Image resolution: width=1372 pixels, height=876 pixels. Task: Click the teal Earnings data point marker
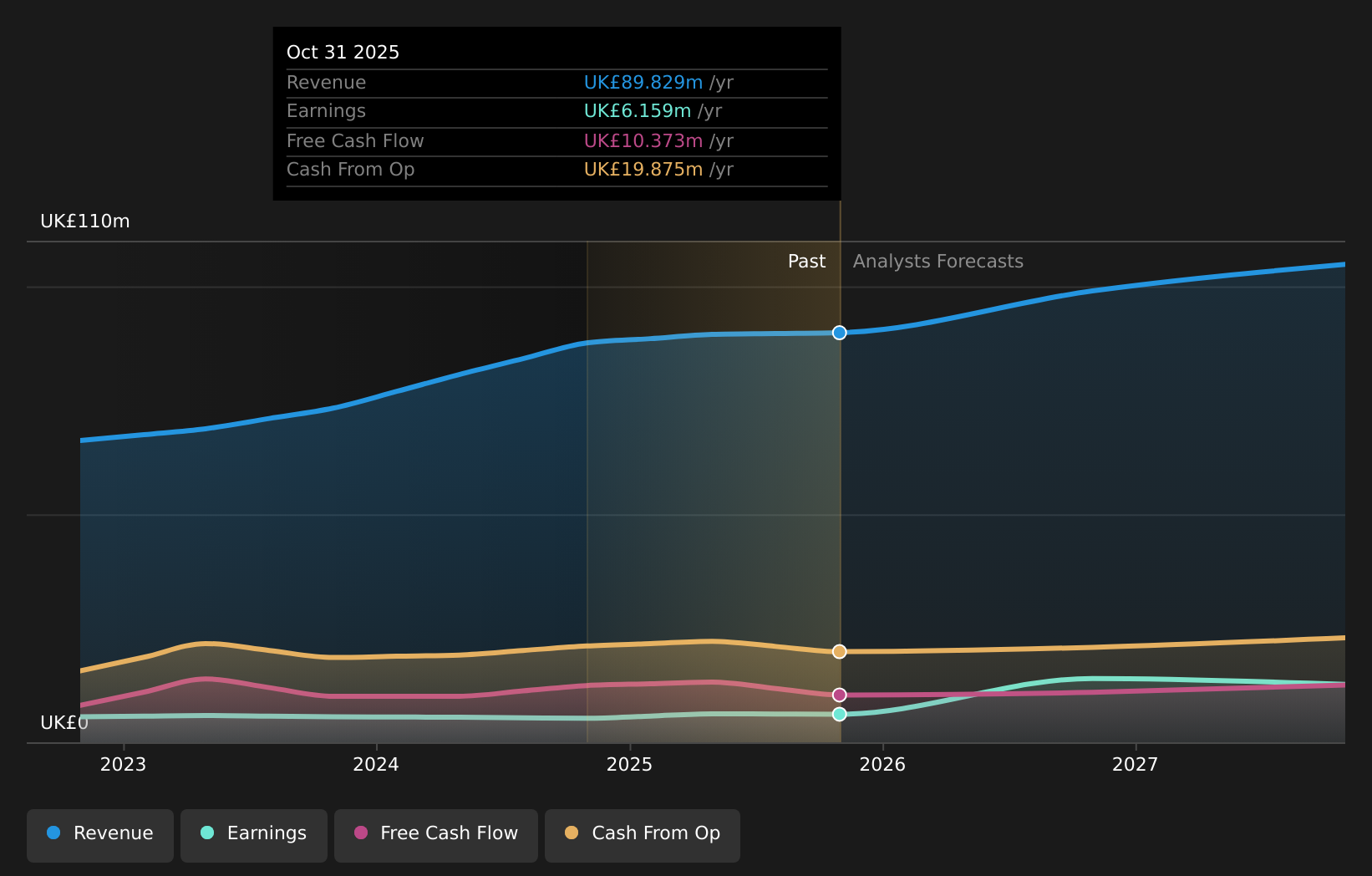[x=840, y=714]
